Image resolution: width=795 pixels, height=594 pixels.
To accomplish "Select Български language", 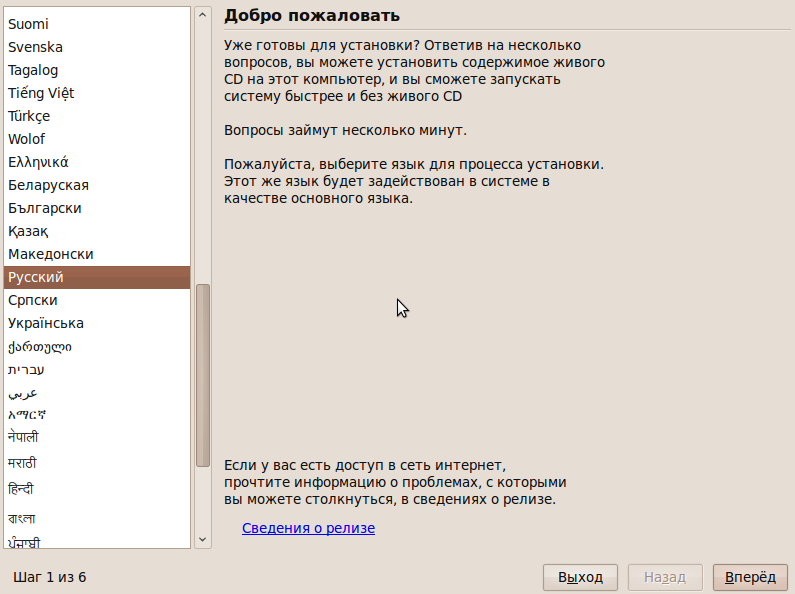I will pos(97,208).
